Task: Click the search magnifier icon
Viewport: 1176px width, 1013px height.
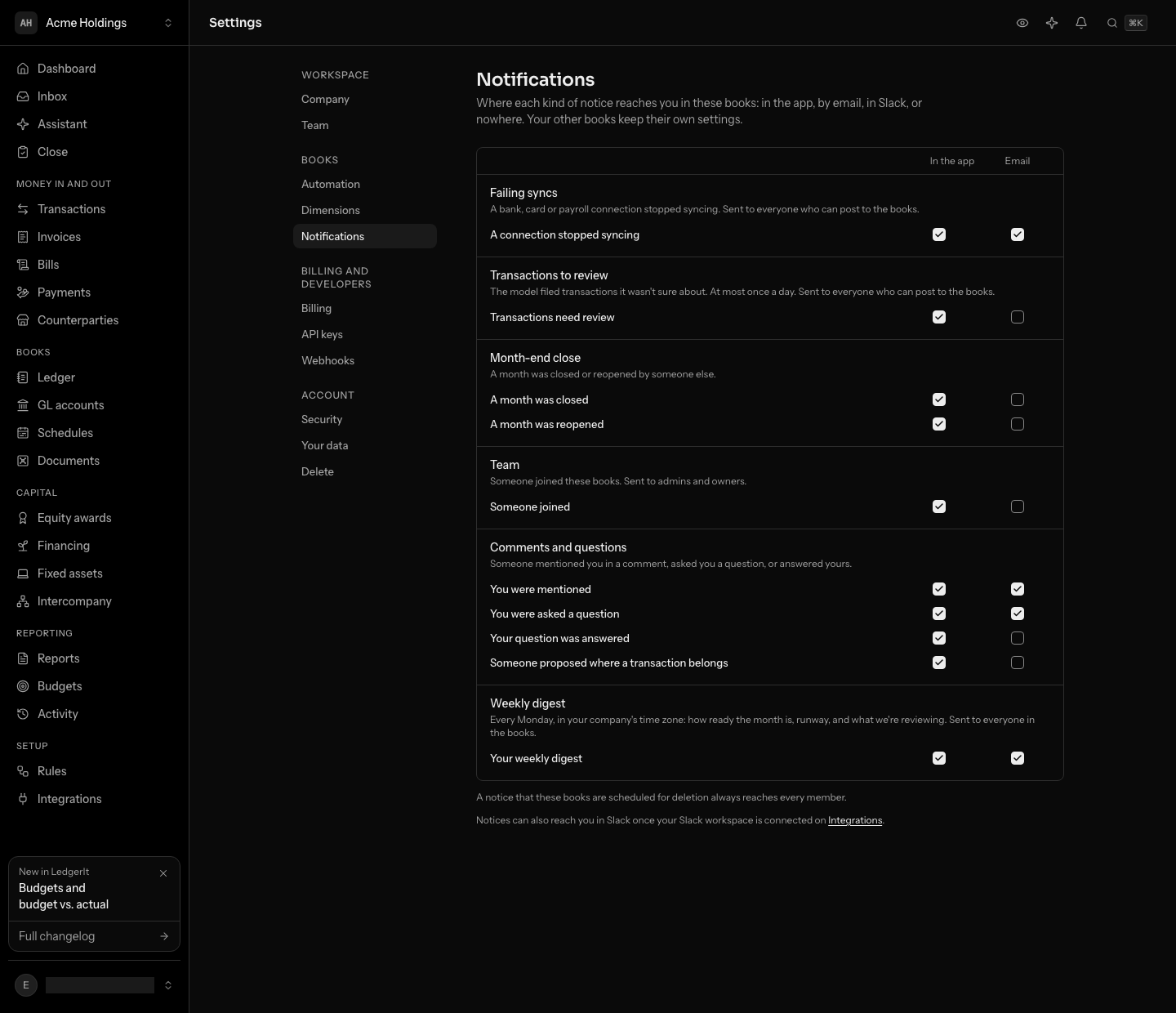Action: 1112,23
